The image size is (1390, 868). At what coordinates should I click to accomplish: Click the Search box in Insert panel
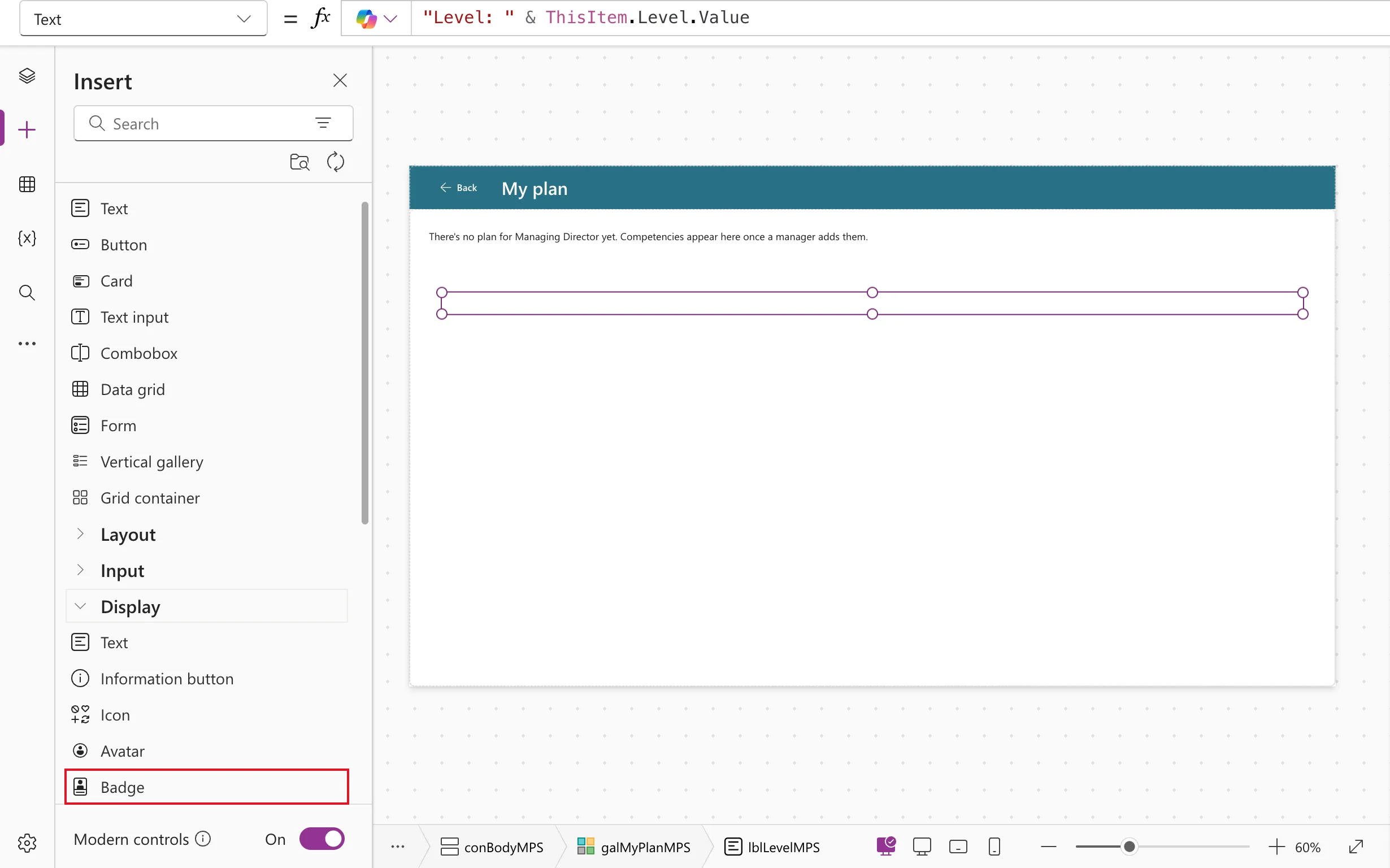(x=213, y=123)
